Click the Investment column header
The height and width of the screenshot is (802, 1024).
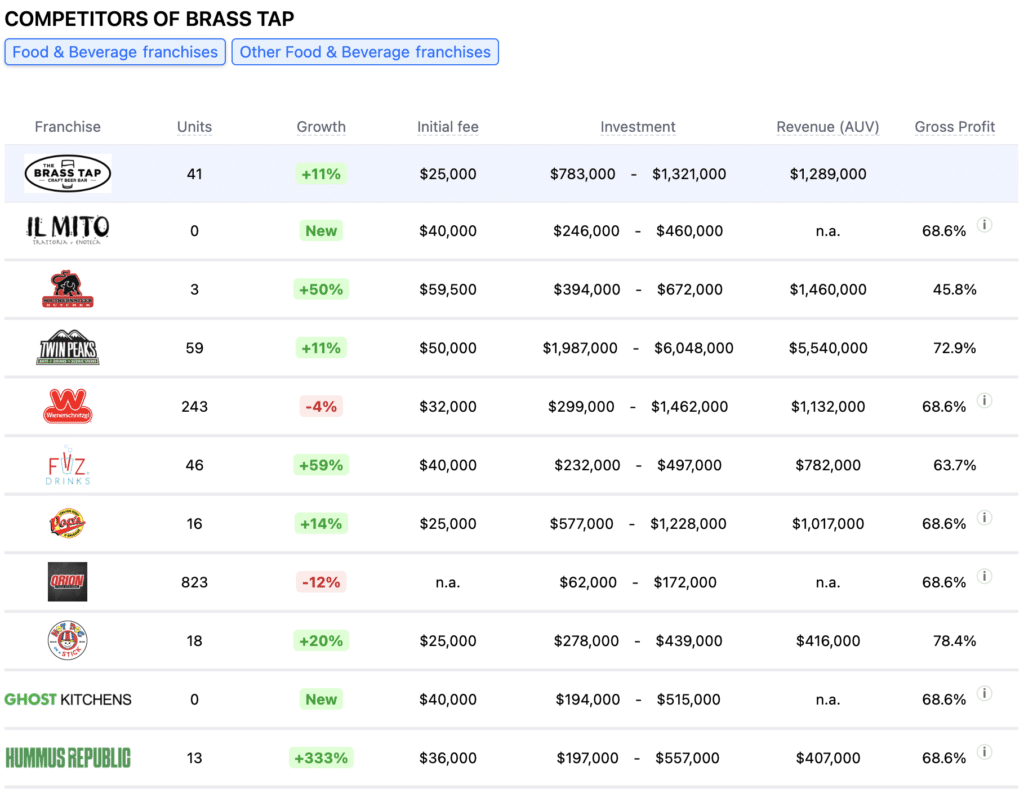coord(638,127)
